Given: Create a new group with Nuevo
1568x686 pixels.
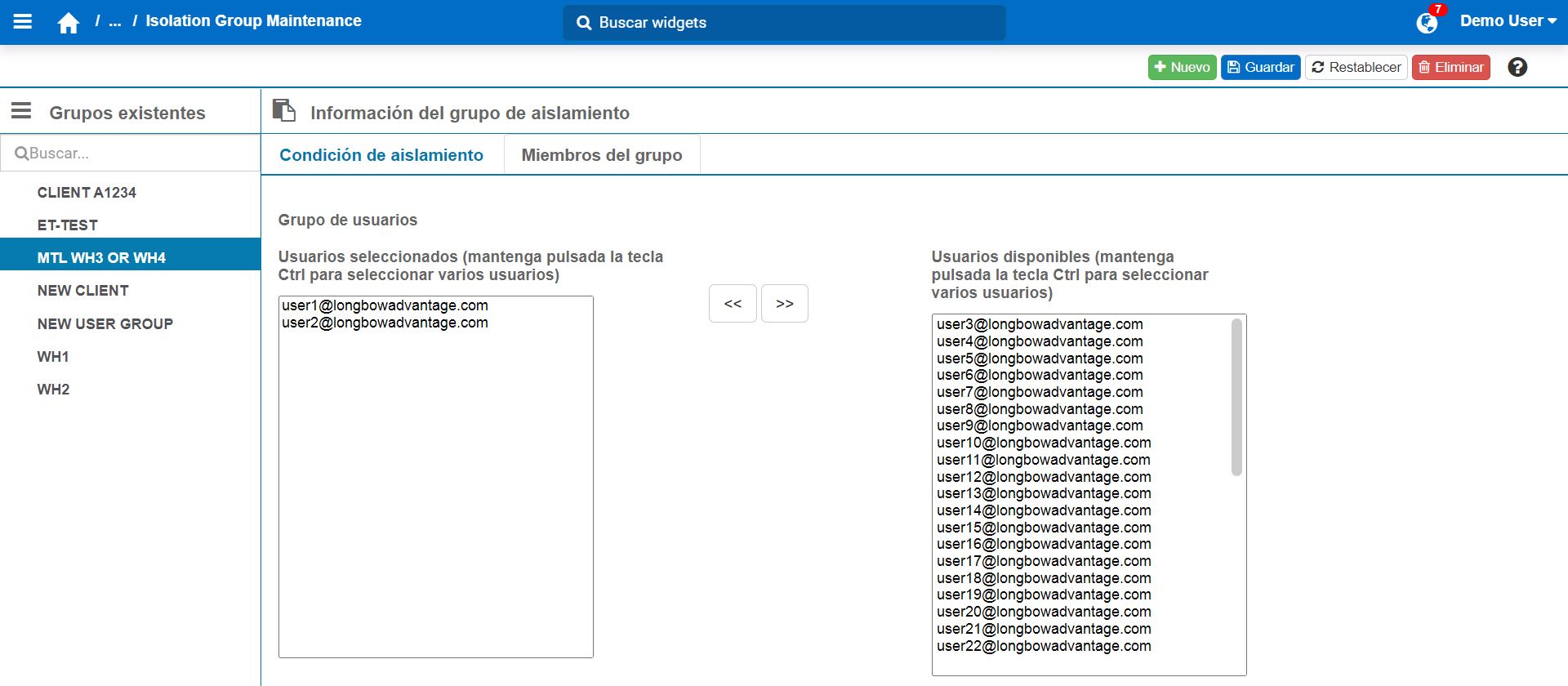Looking at the screenshot, I should (x=1182, y=67).
